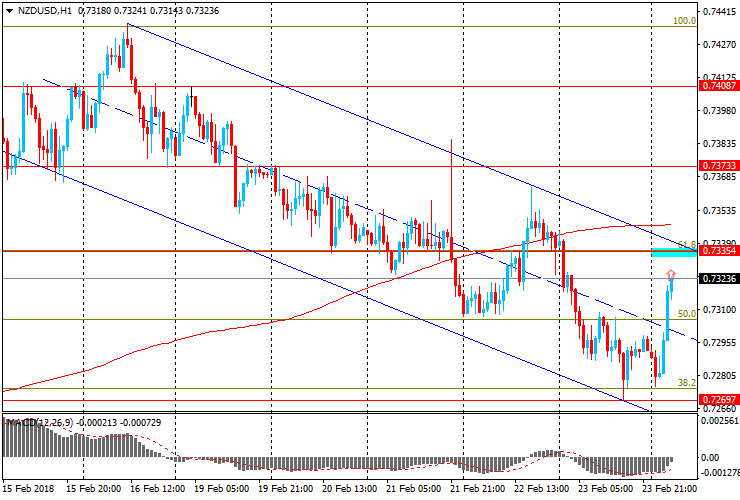Click the 20 Feb 13:00 time label
Image resolution: width=740 pixels, height=500 pixels.
[x=349, y=488]
